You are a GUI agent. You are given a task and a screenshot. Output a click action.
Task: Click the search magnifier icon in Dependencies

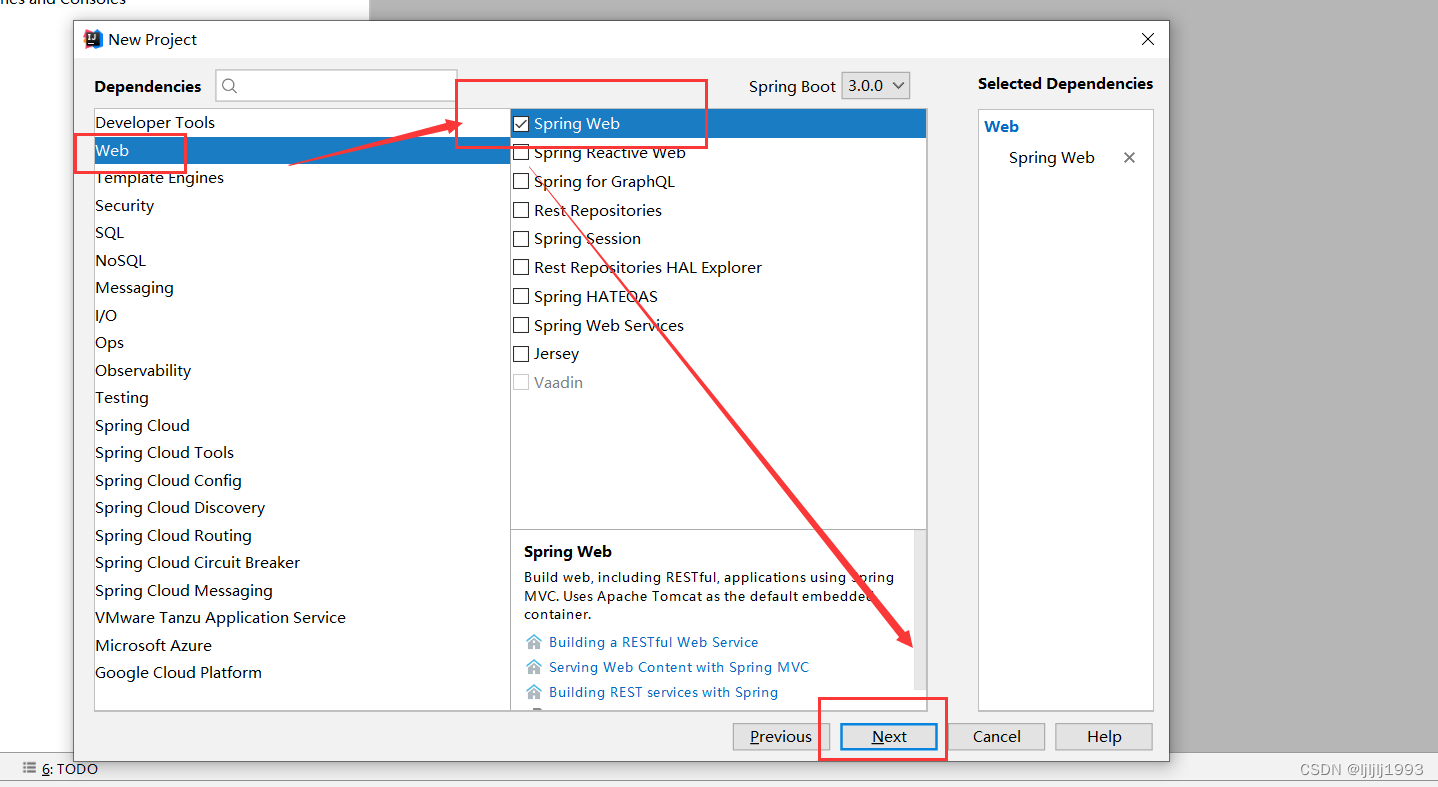230,86
